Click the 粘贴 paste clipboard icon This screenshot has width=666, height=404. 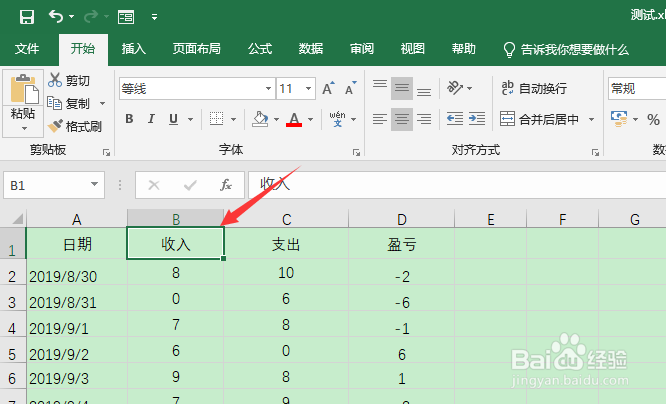(x=23, y=89)
